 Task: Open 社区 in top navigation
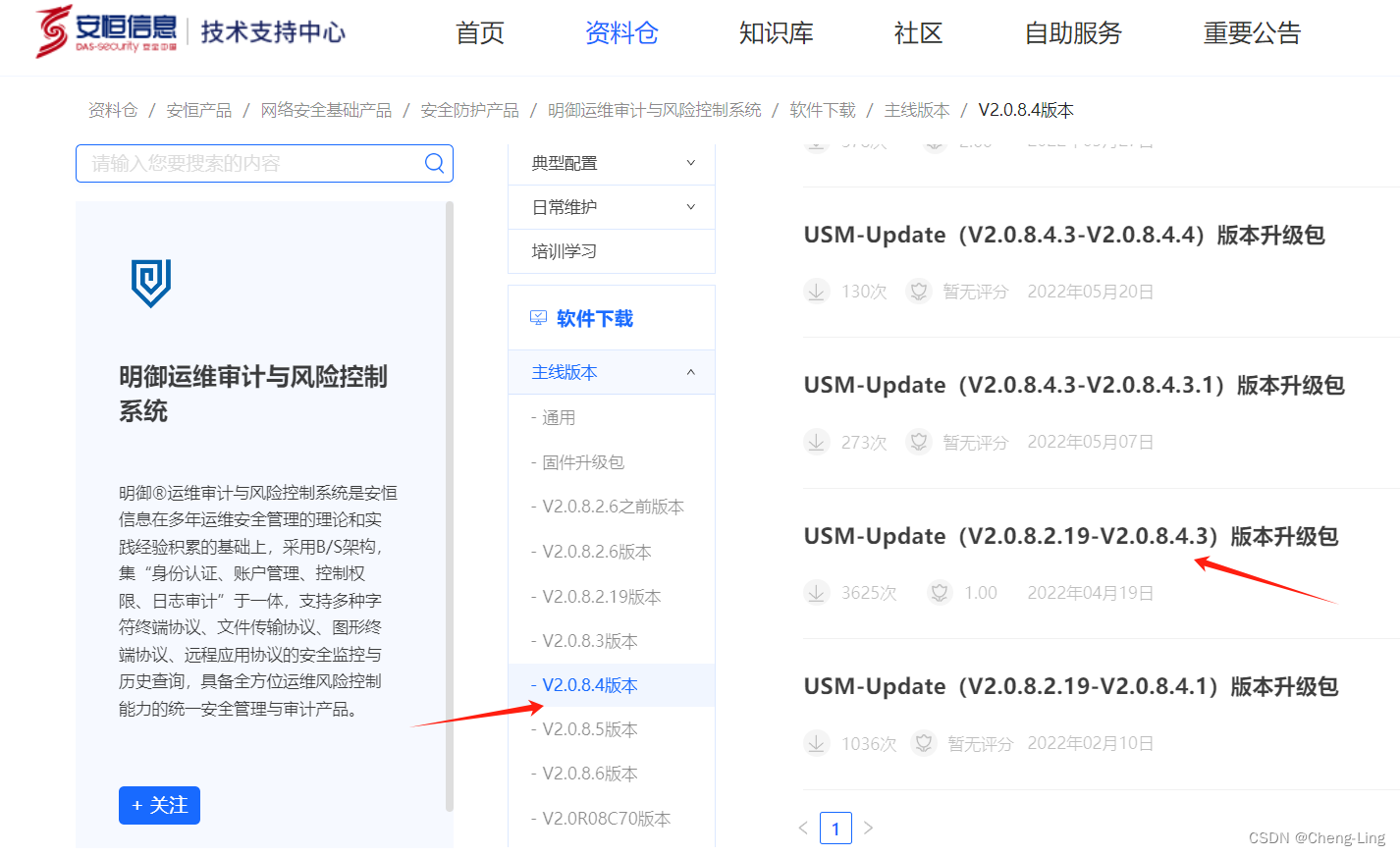coord(918,33)
